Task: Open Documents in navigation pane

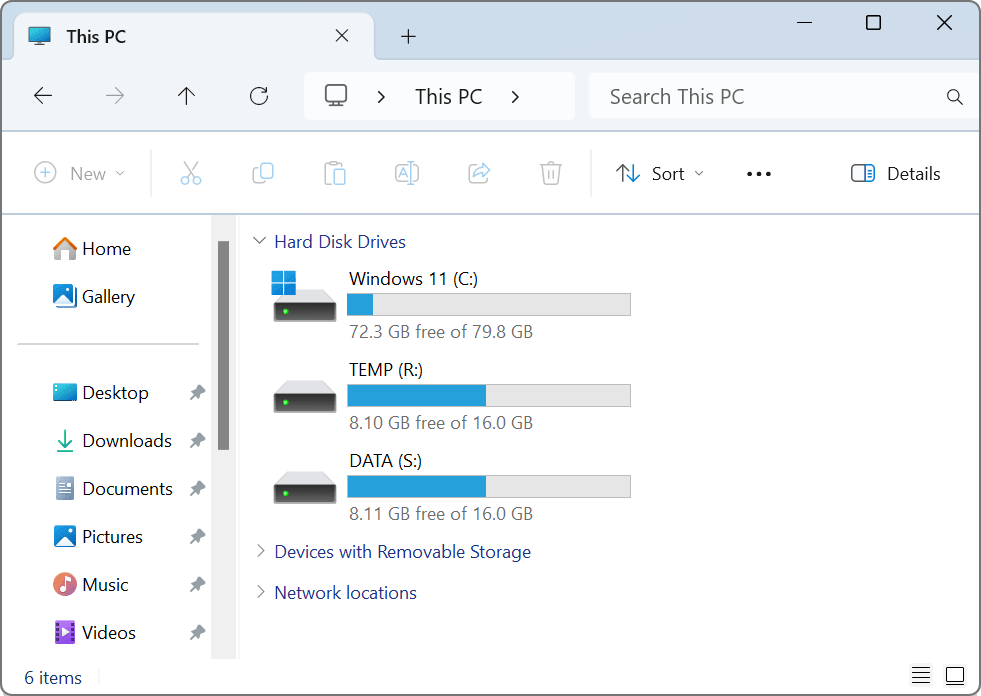Action: [x=114, y=488]
